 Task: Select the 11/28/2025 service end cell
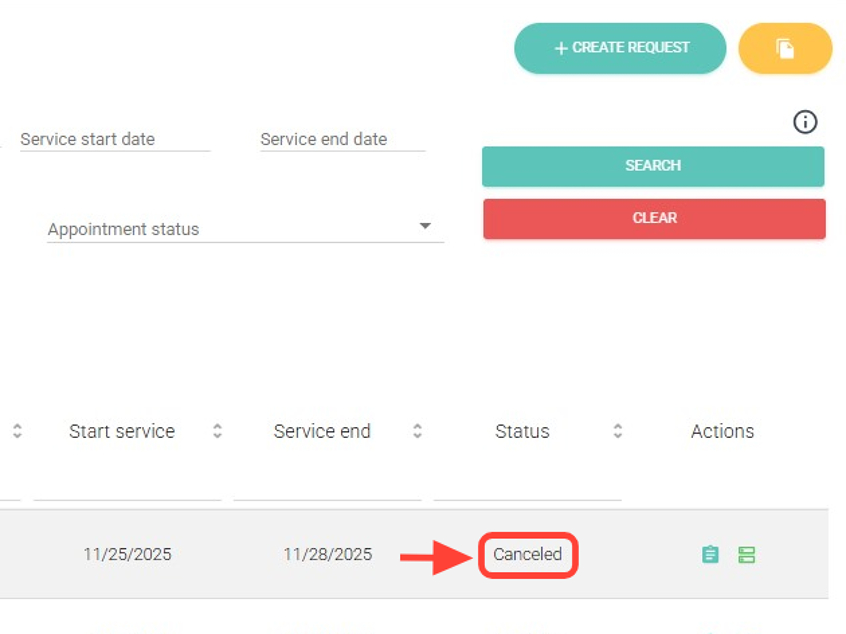click(x=327, y=554)
